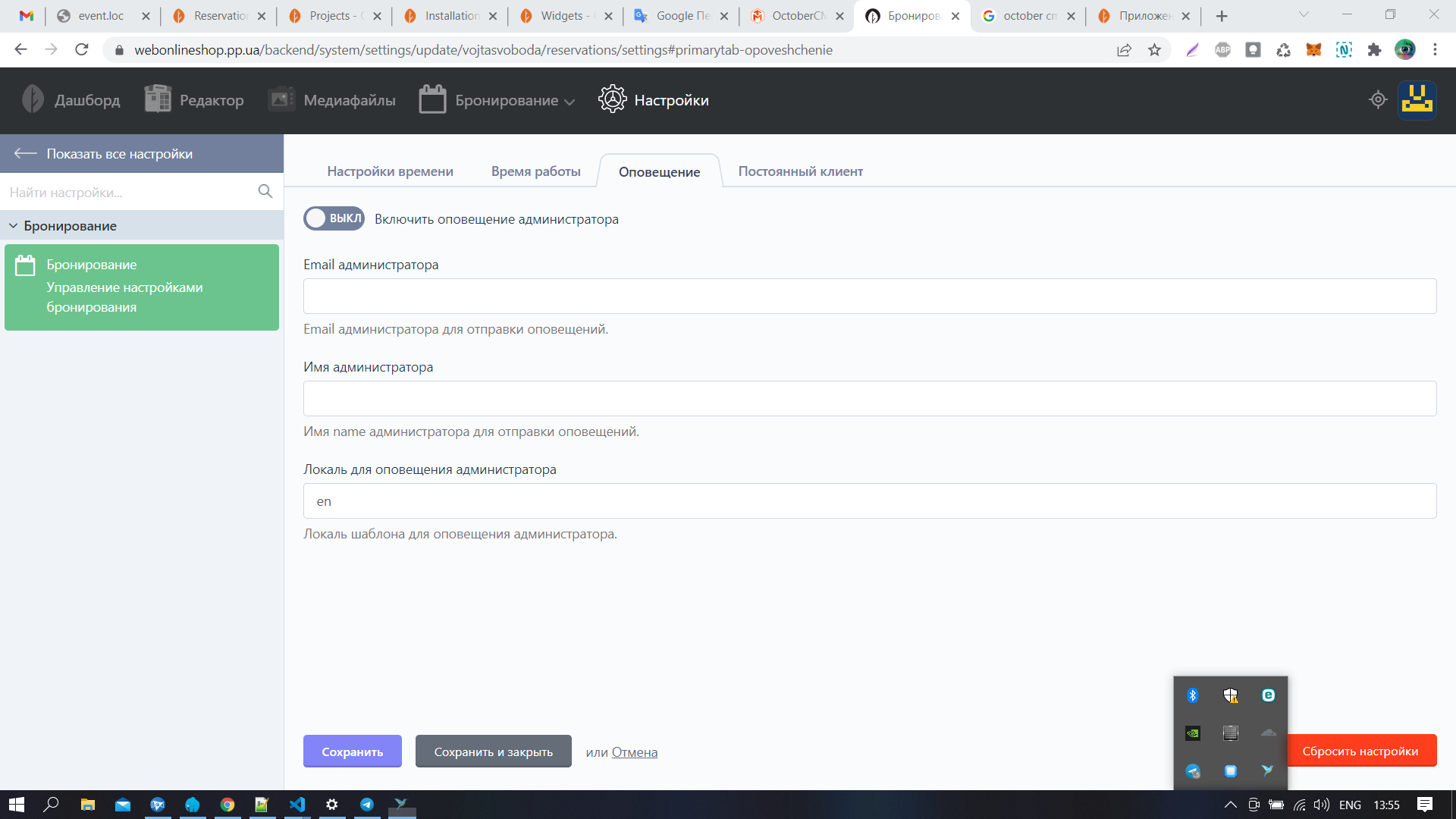Open the Постоянный клиент tab
This screenshot has width=1456, height=819.
(x=800, y=171)
